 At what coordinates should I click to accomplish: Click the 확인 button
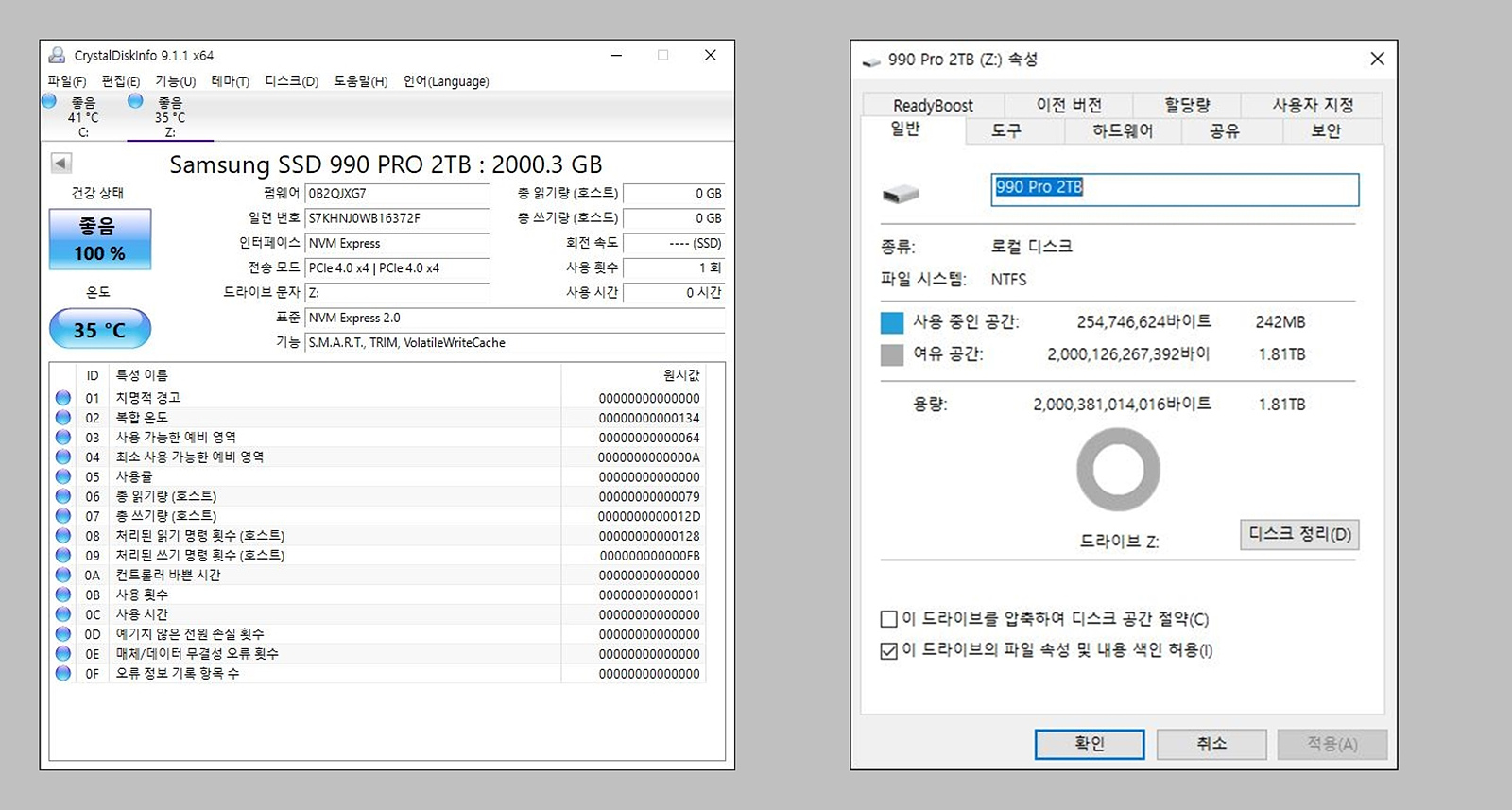pos(1090,744)
